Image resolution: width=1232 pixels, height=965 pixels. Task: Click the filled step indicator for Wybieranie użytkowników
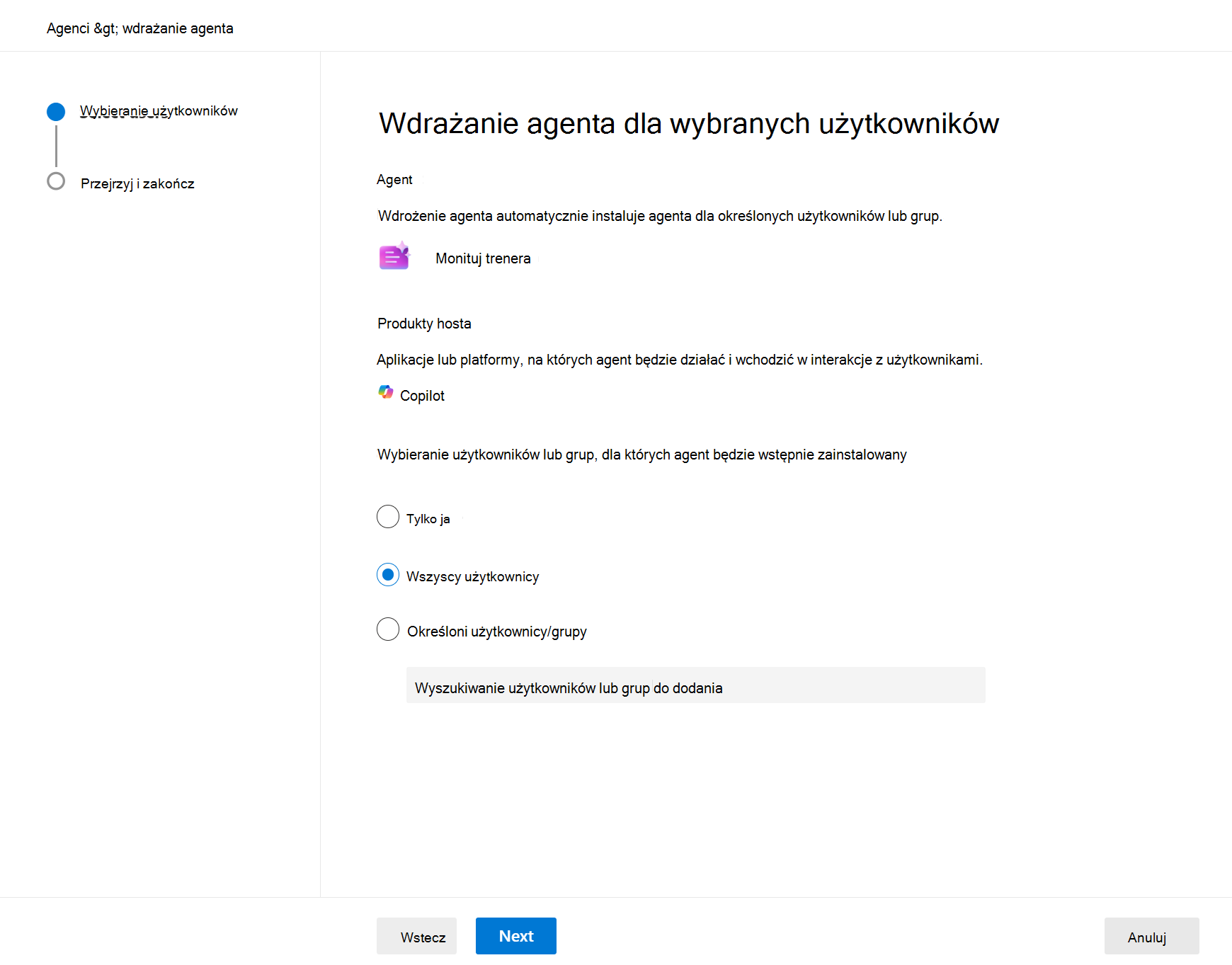[56, 112]
